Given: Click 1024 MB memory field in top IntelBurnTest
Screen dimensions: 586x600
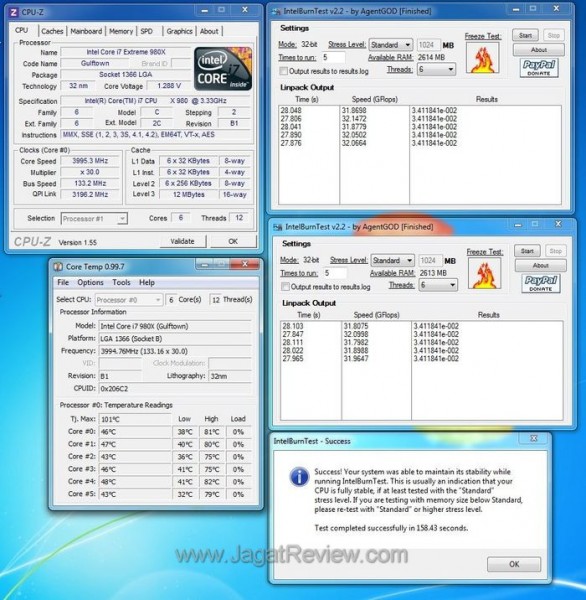Looking at the screenshot, I should [x=428, y=45].
